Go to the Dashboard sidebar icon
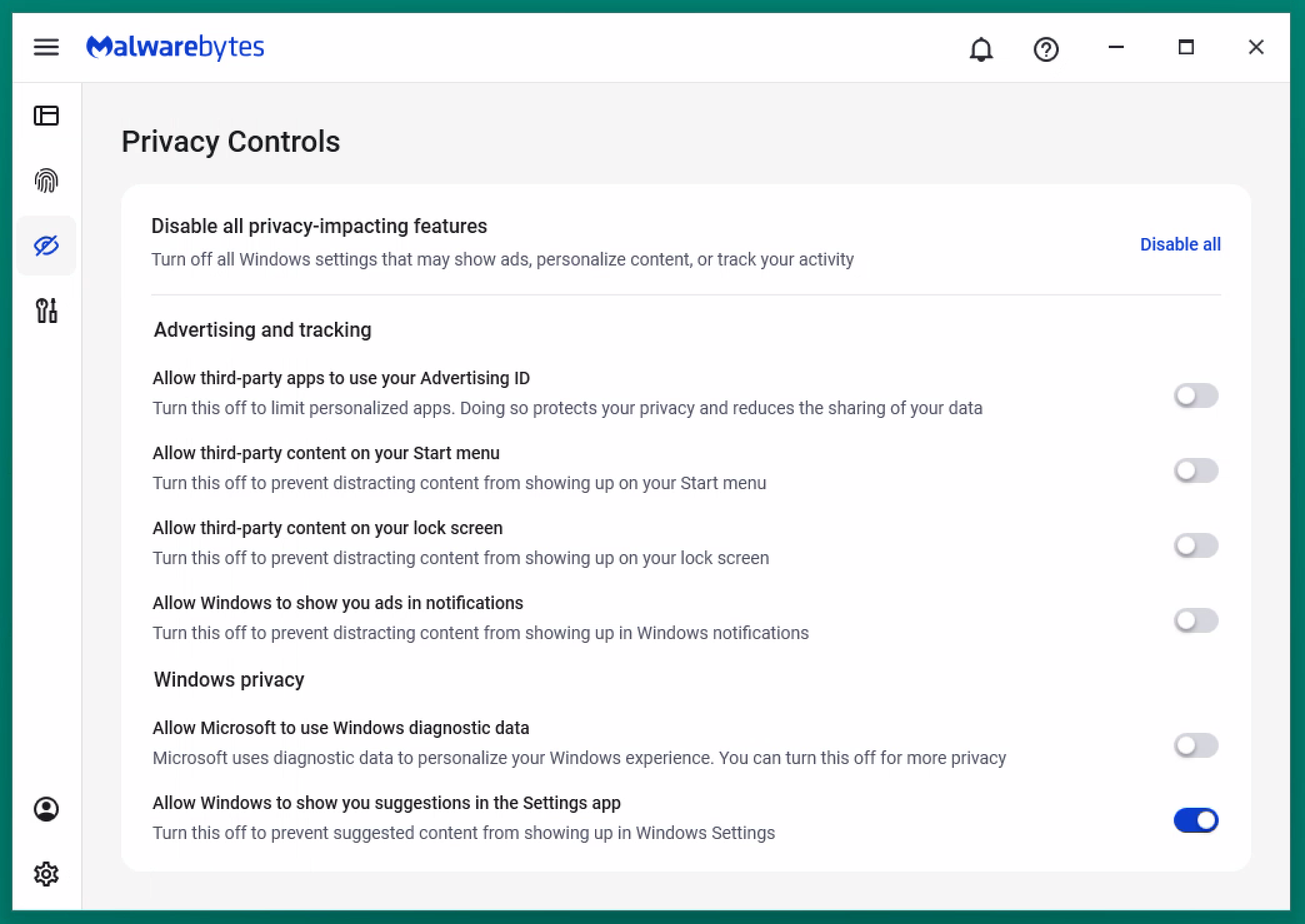The width and height of the screenshot is (1305, 924). click(x=46, y=116)
